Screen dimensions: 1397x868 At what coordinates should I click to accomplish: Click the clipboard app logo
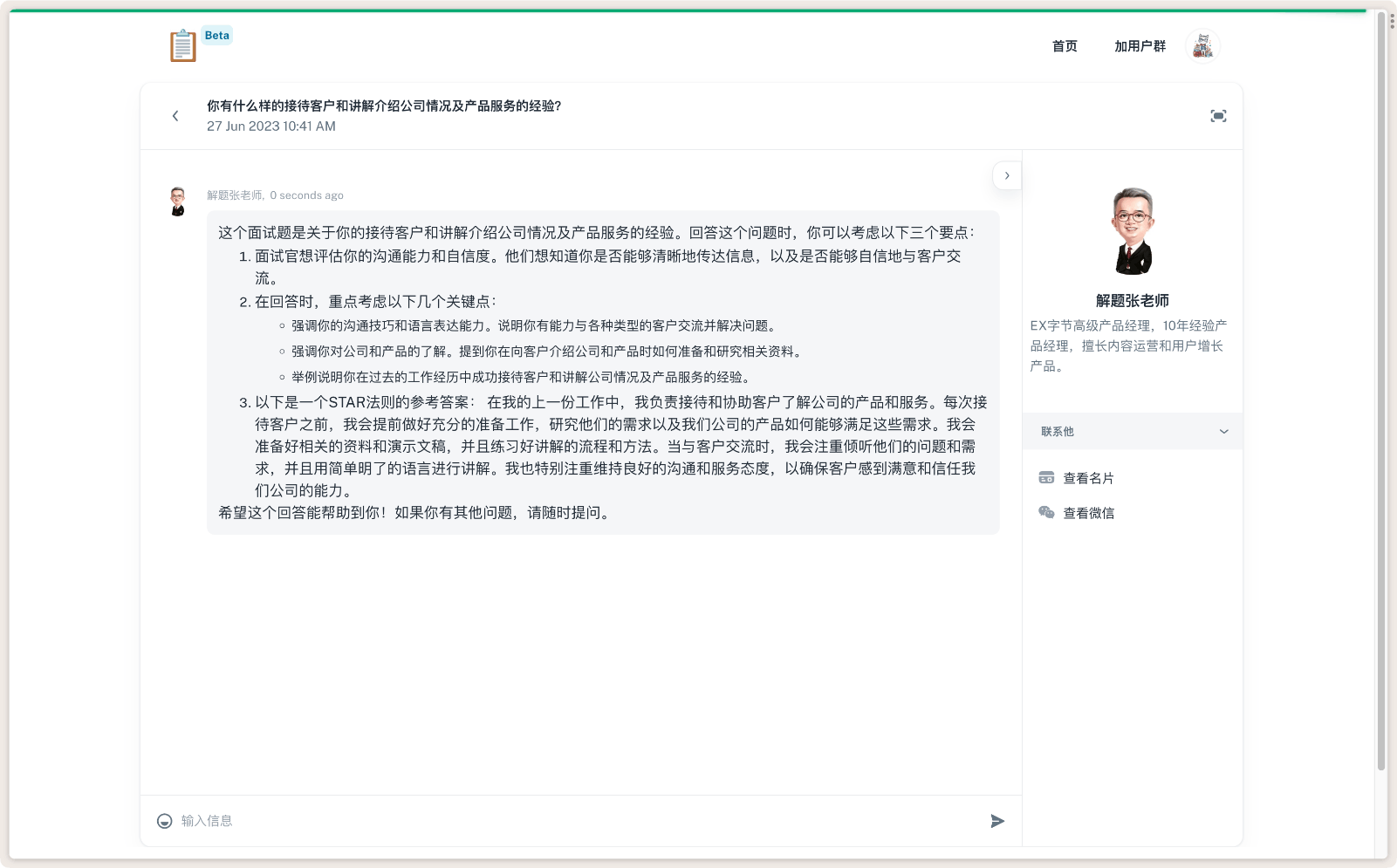(181, 44)
